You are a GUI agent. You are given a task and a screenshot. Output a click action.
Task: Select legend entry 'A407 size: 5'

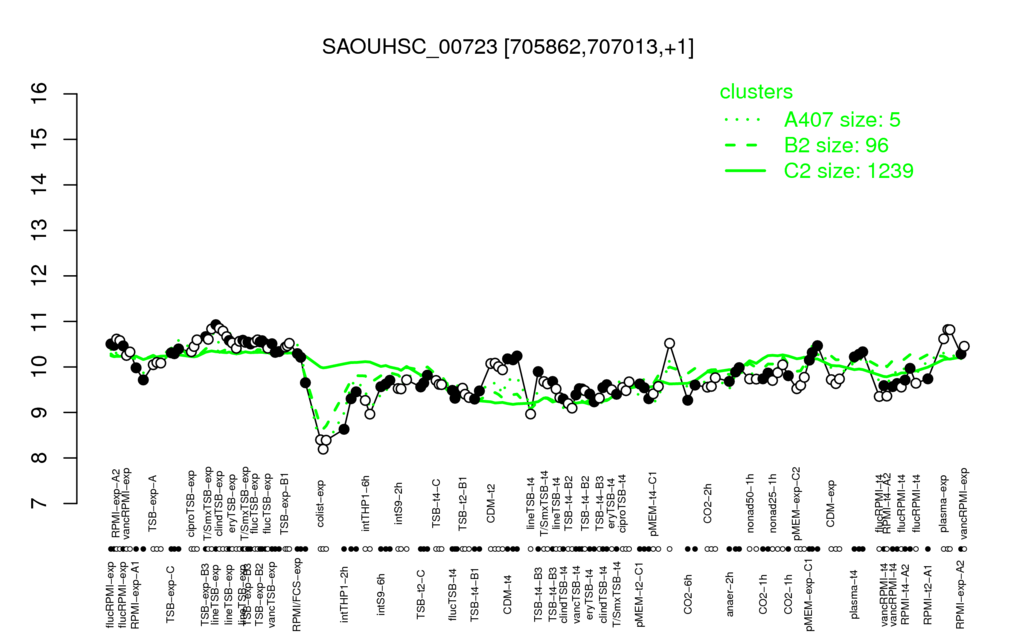click(842, 120)
